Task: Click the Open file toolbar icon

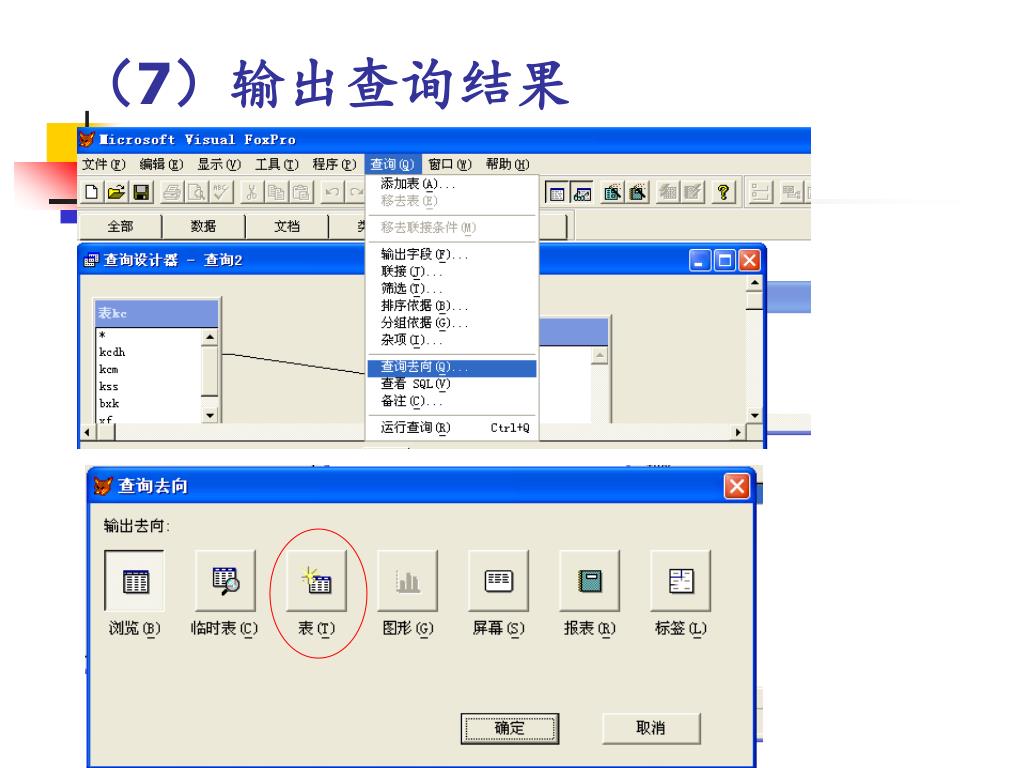Action: (x=116, y=192)
